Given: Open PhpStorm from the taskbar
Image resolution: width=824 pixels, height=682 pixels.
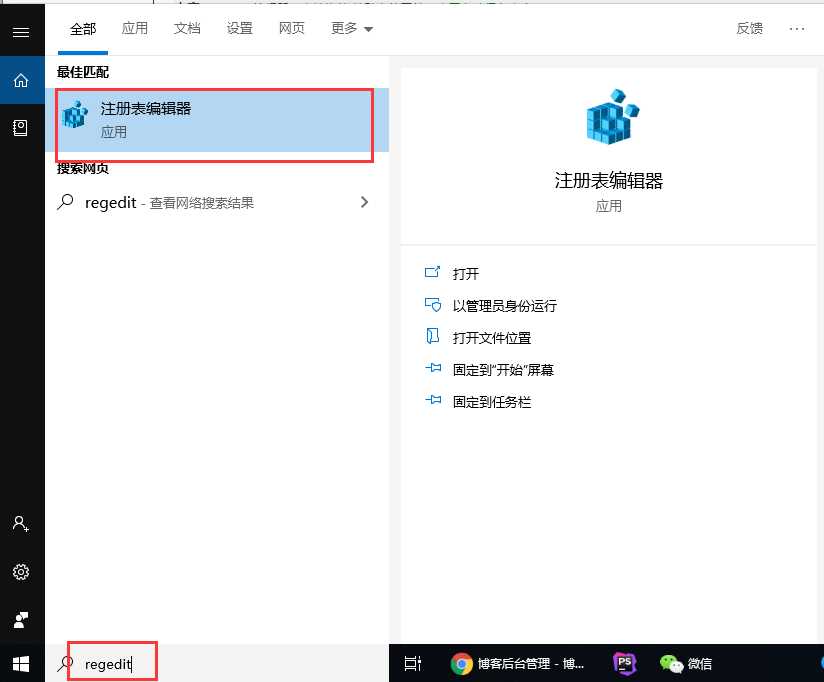Looking at the screenshot, I should [x=624, y=664].
